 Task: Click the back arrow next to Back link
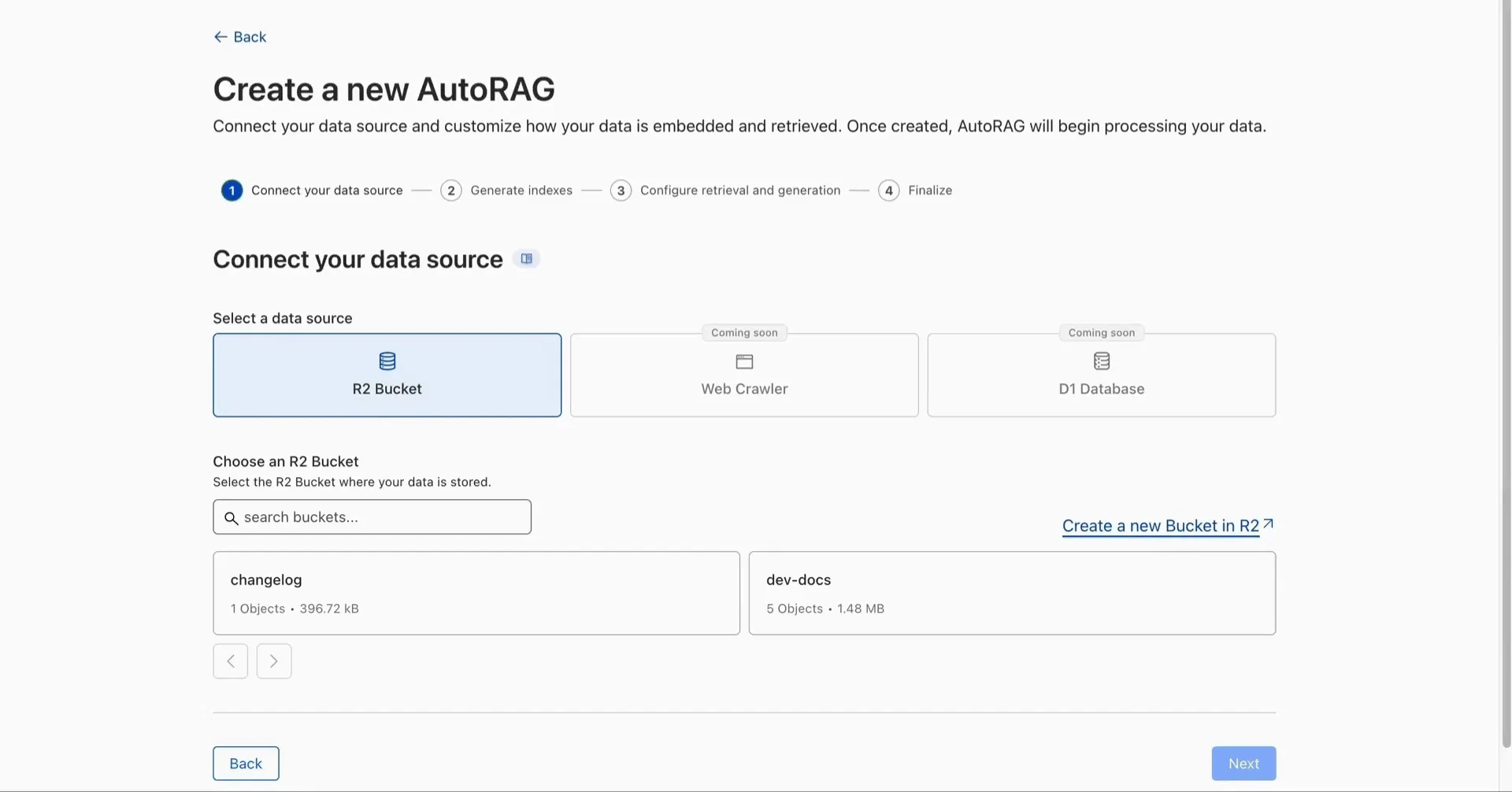click(x=220, y=36)
